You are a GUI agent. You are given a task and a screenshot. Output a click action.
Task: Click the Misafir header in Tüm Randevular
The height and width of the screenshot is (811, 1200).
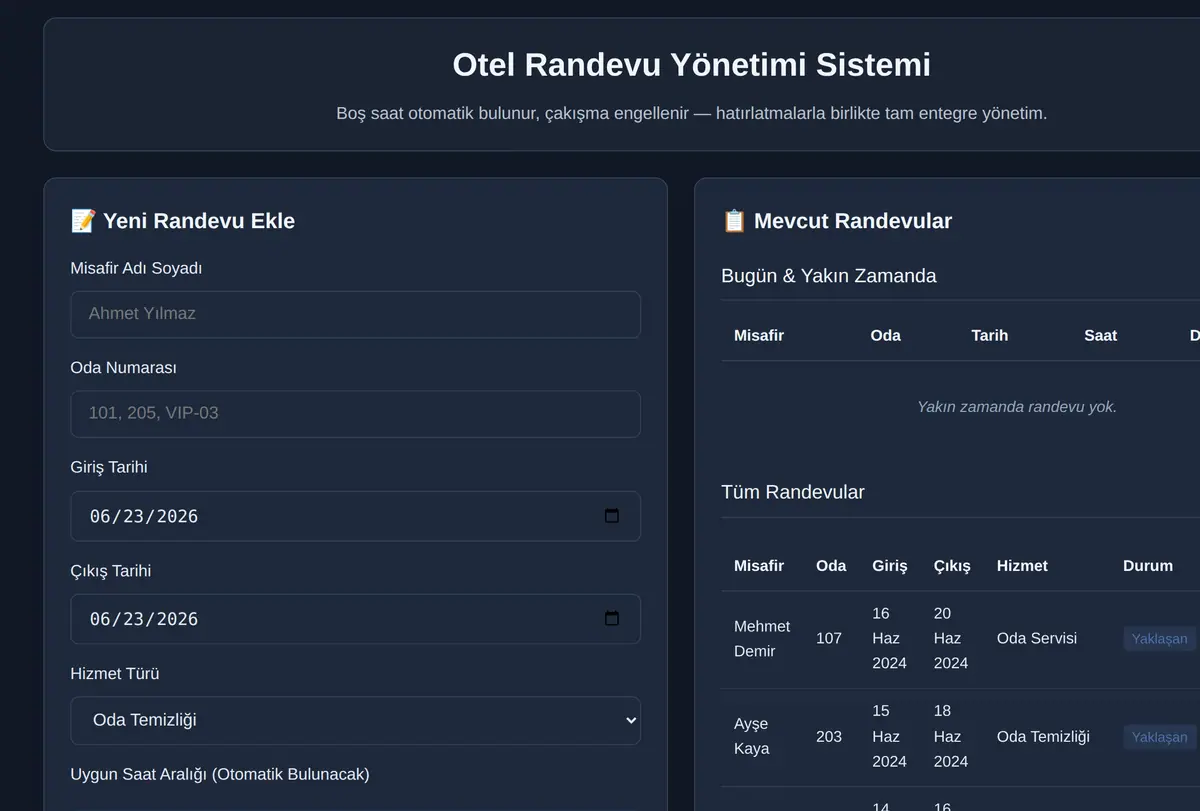(759, 566)
